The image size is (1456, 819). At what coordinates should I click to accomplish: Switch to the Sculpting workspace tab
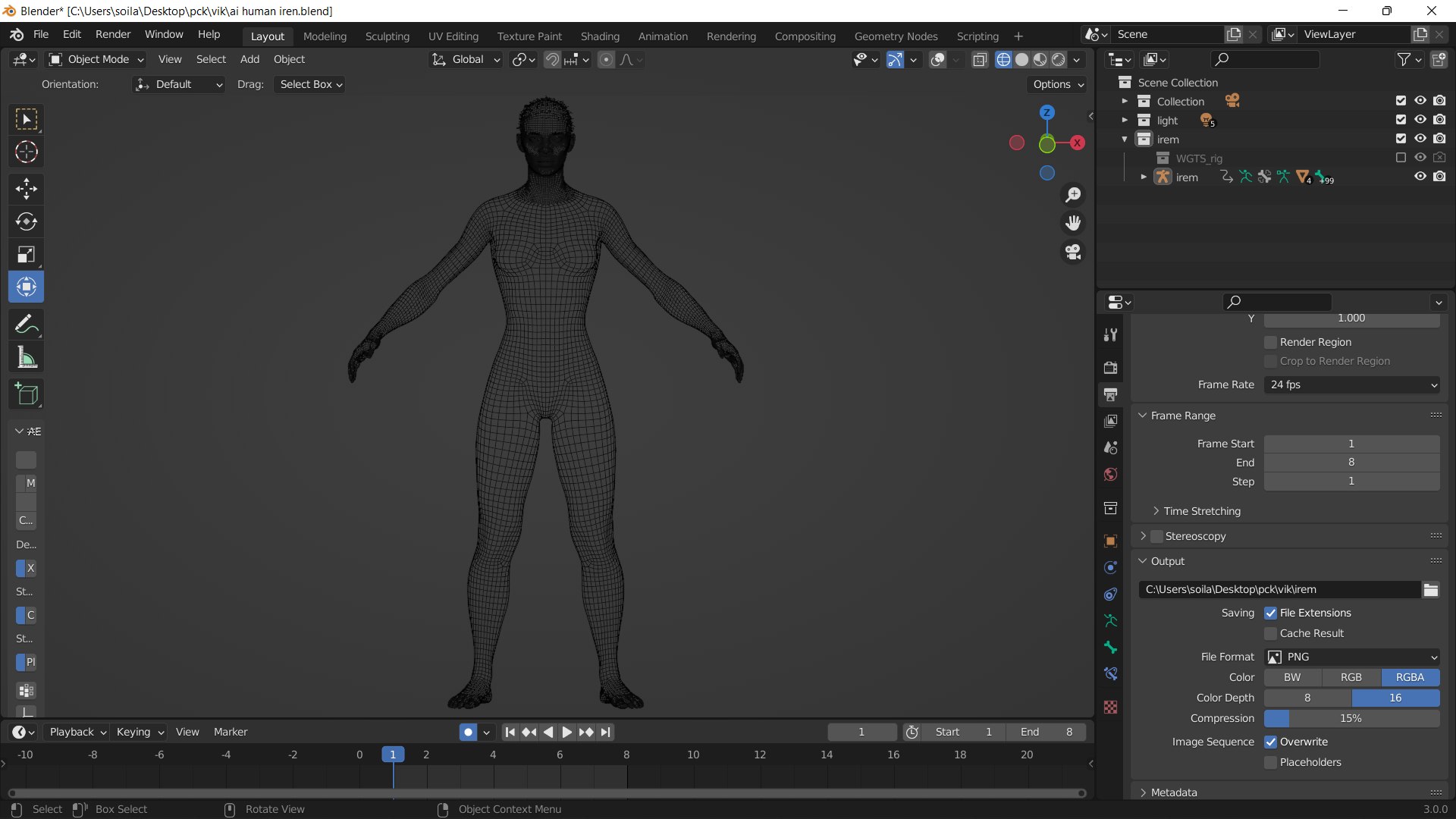(x=387, y=36)
